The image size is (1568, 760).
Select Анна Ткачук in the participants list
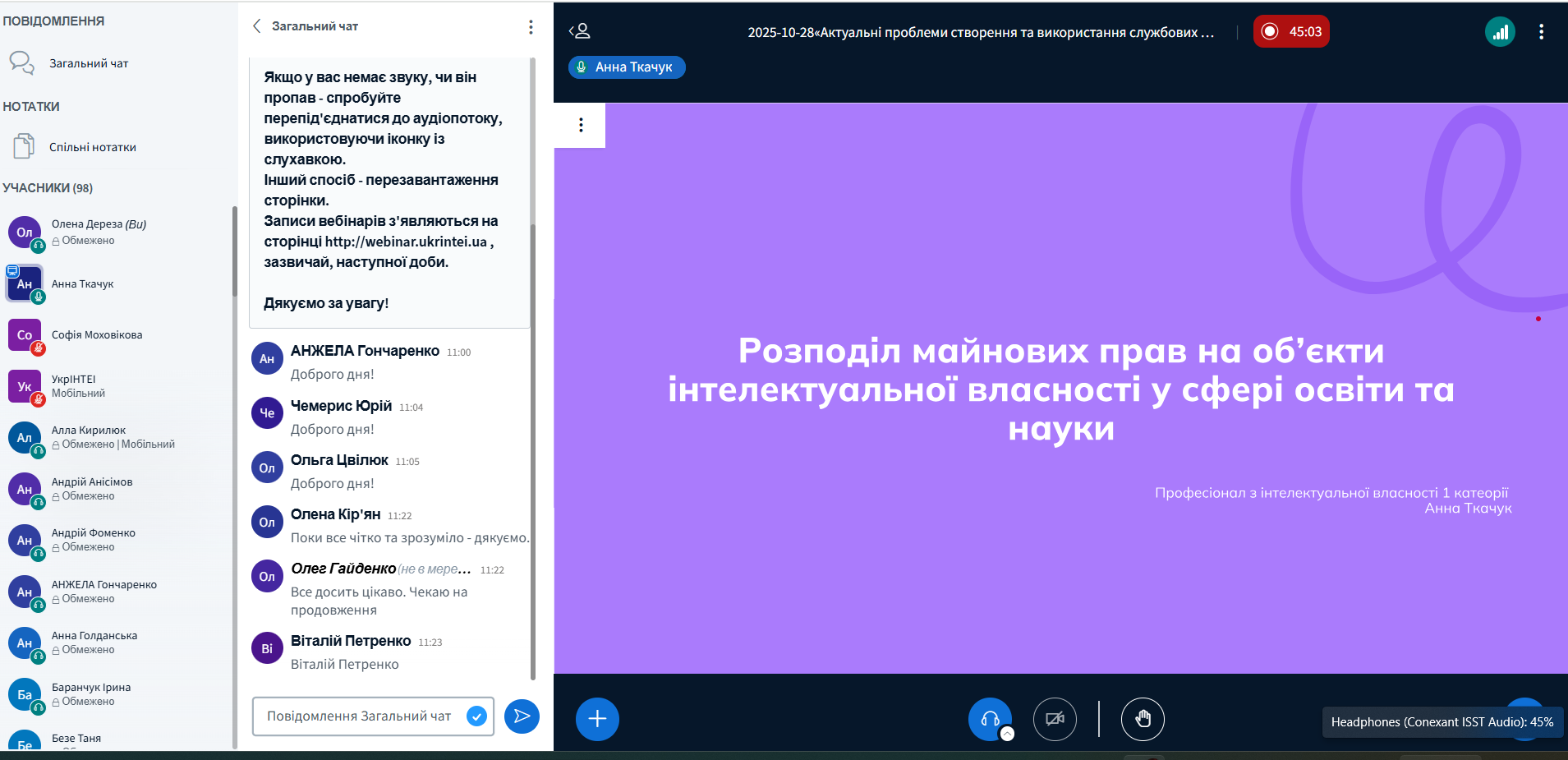[82, 284]
